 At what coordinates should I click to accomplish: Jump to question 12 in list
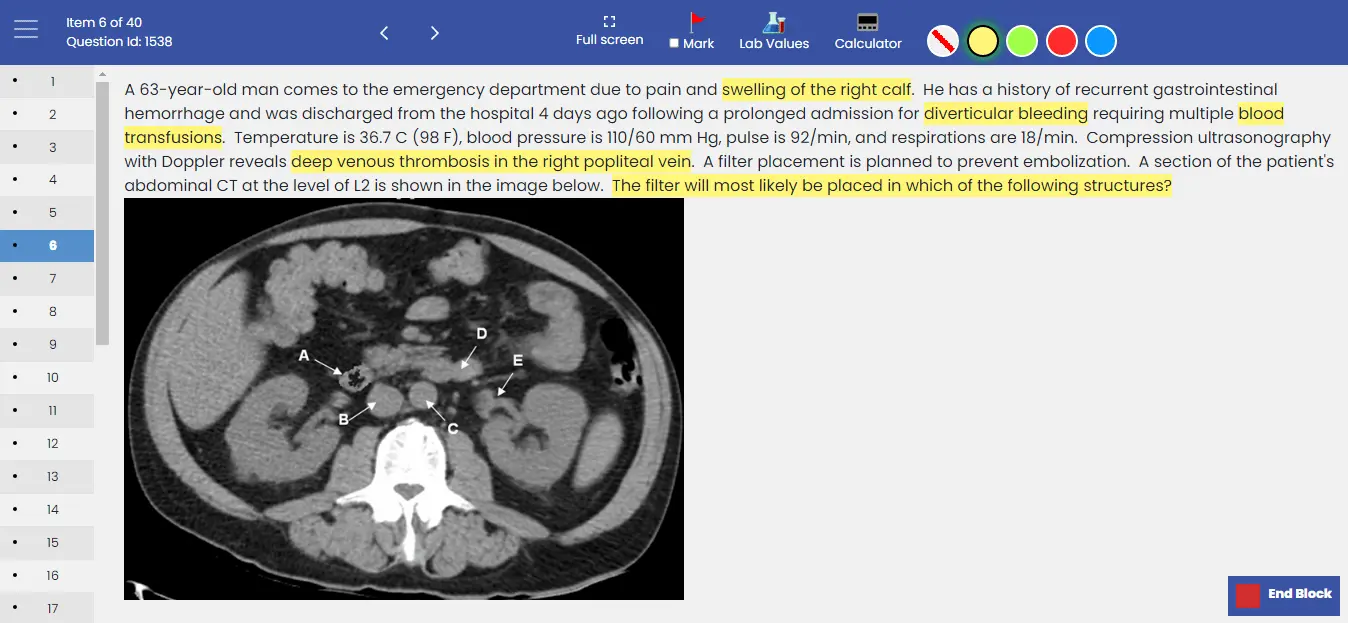click(47, 444)
